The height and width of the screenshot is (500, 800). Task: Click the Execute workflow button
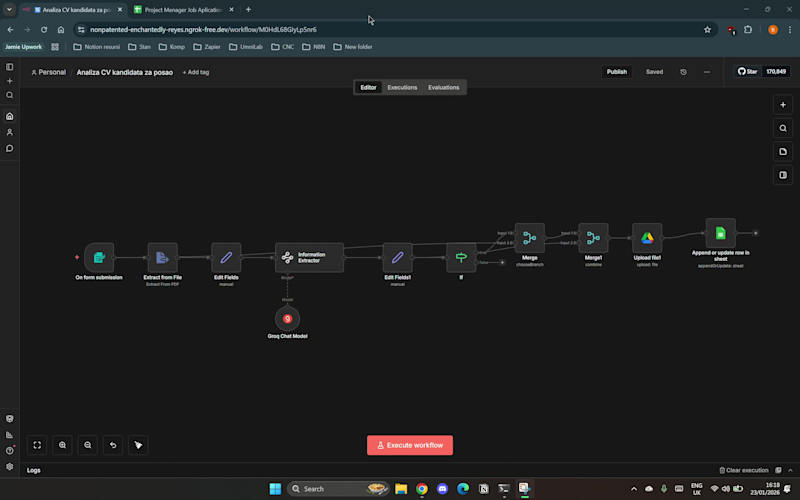click(410, 445)
